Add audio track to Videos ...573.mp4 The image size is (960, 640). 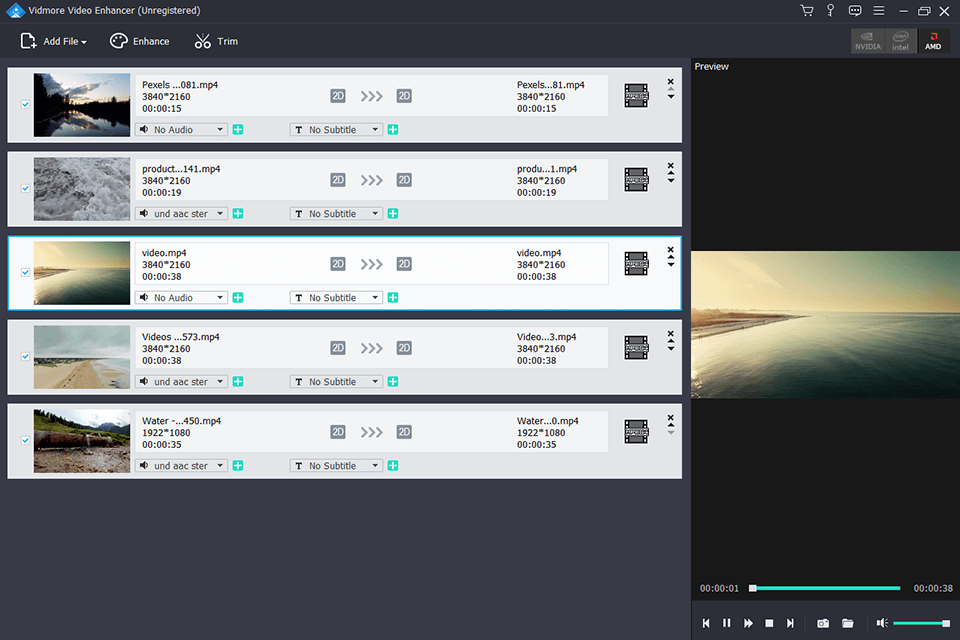(x=238, y=382)
